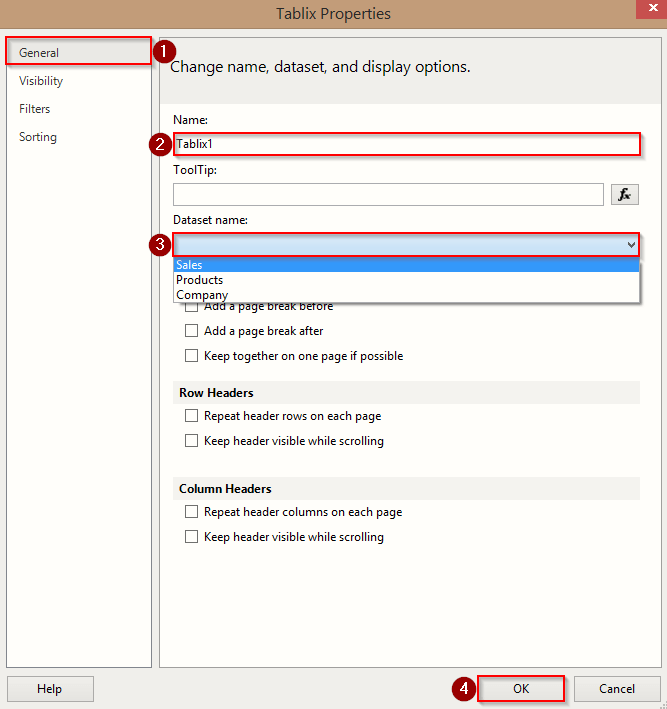Tick Repeat header columns on each page
Image resolution: width=667 pixels, height=709 pixels.
coord(191,512)
